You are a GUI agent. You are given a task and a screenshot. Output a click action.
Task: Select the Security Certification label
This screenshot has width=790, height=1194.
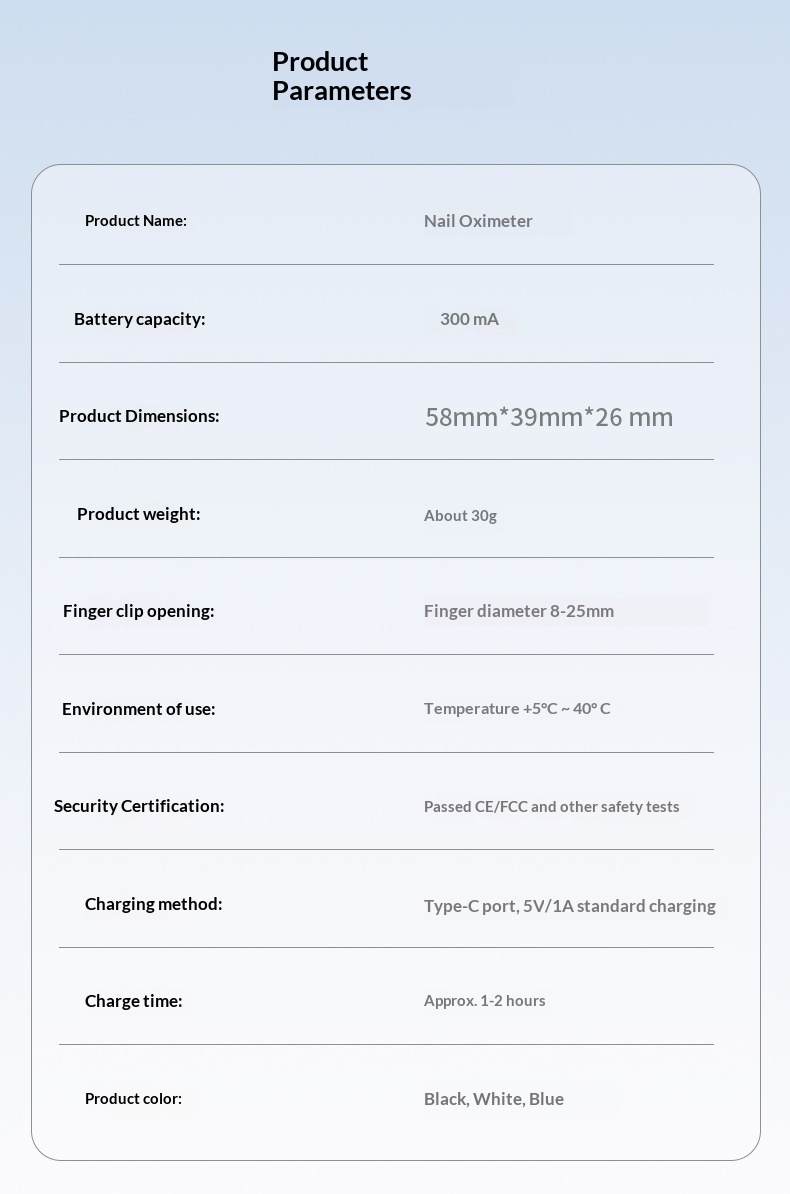tap(139, 806)
